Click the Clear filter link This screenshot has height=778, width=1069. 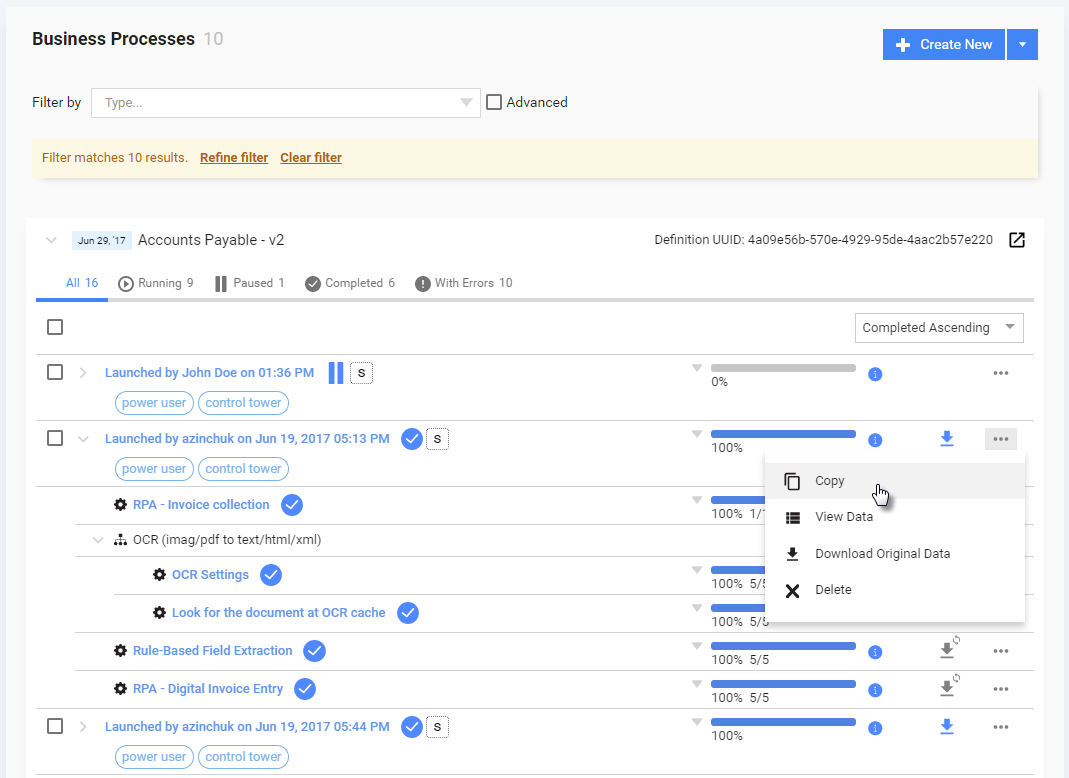[311, 158]
